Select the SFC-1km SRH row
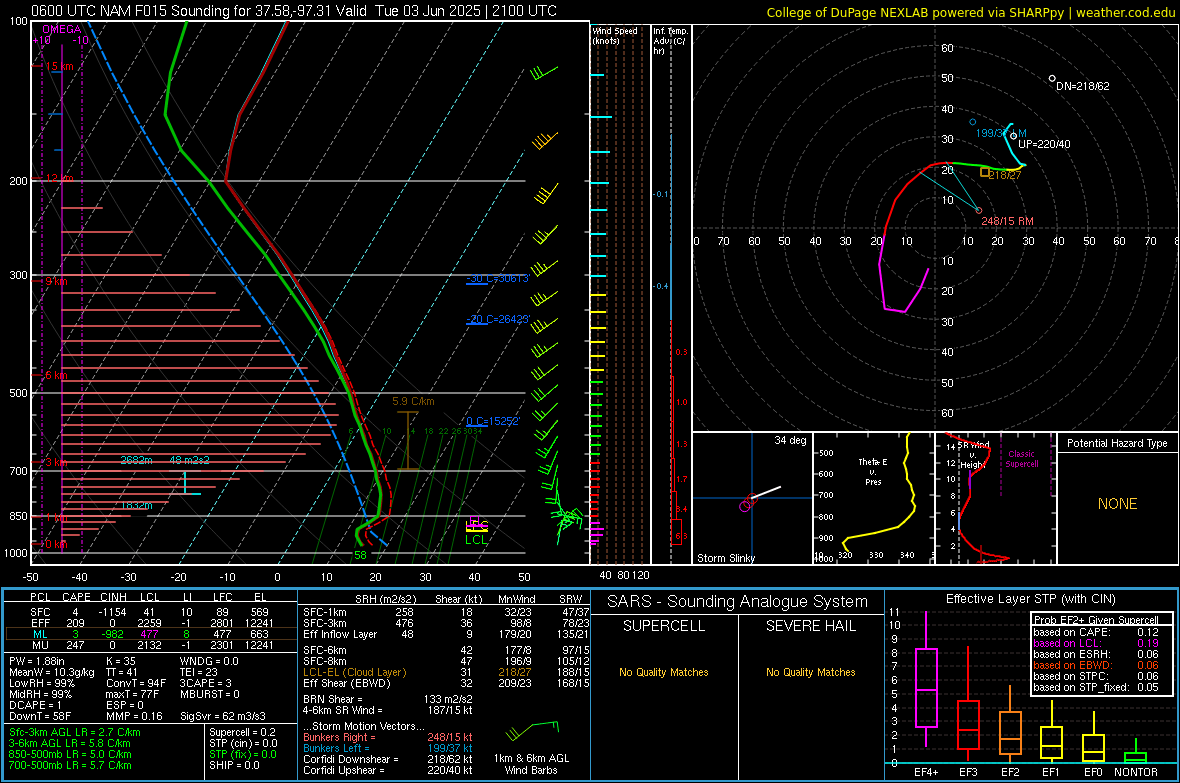The image size is (1180, 783). [x=446, y=612]
